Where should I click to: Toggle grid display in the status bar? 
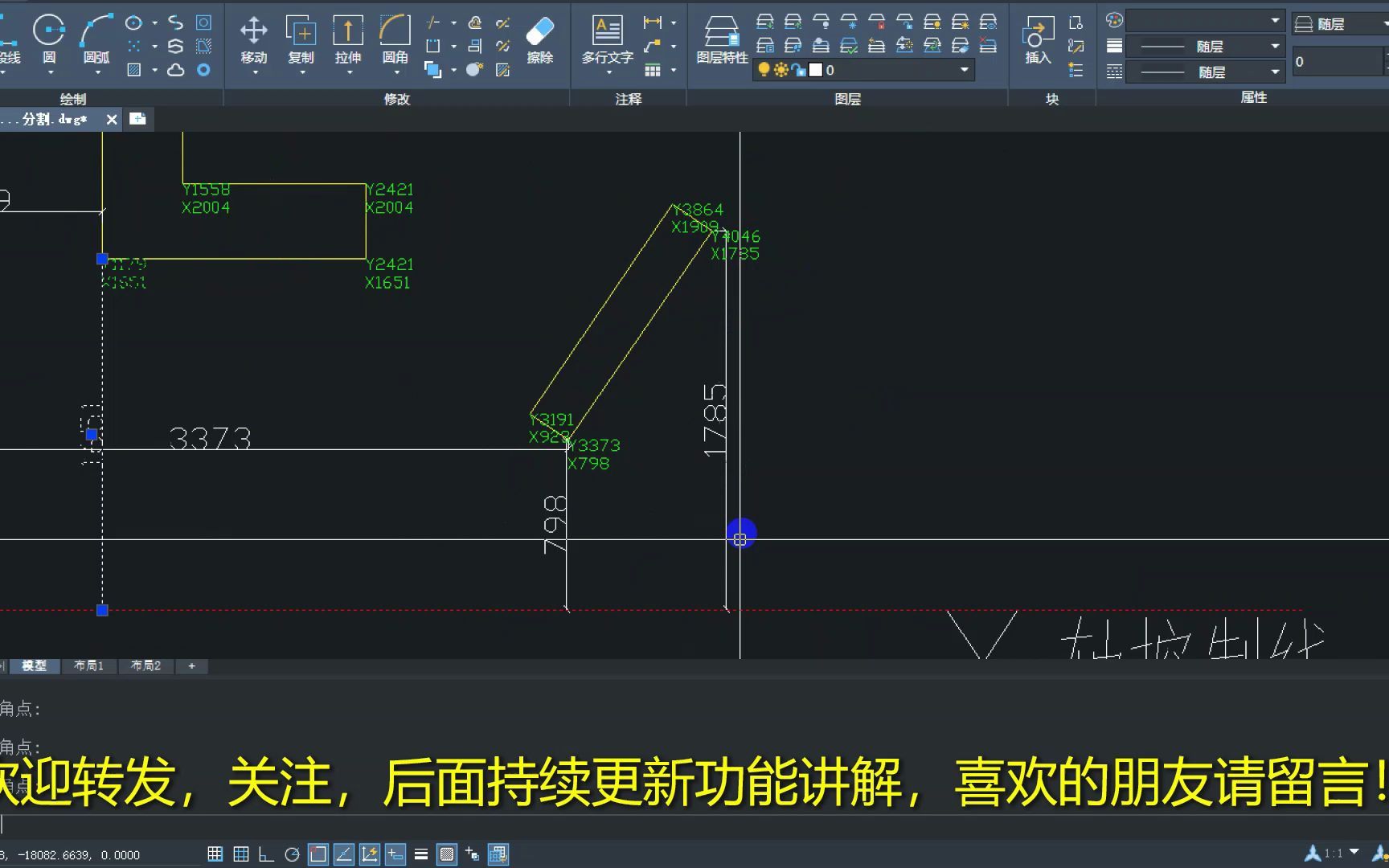pos(215,854)
